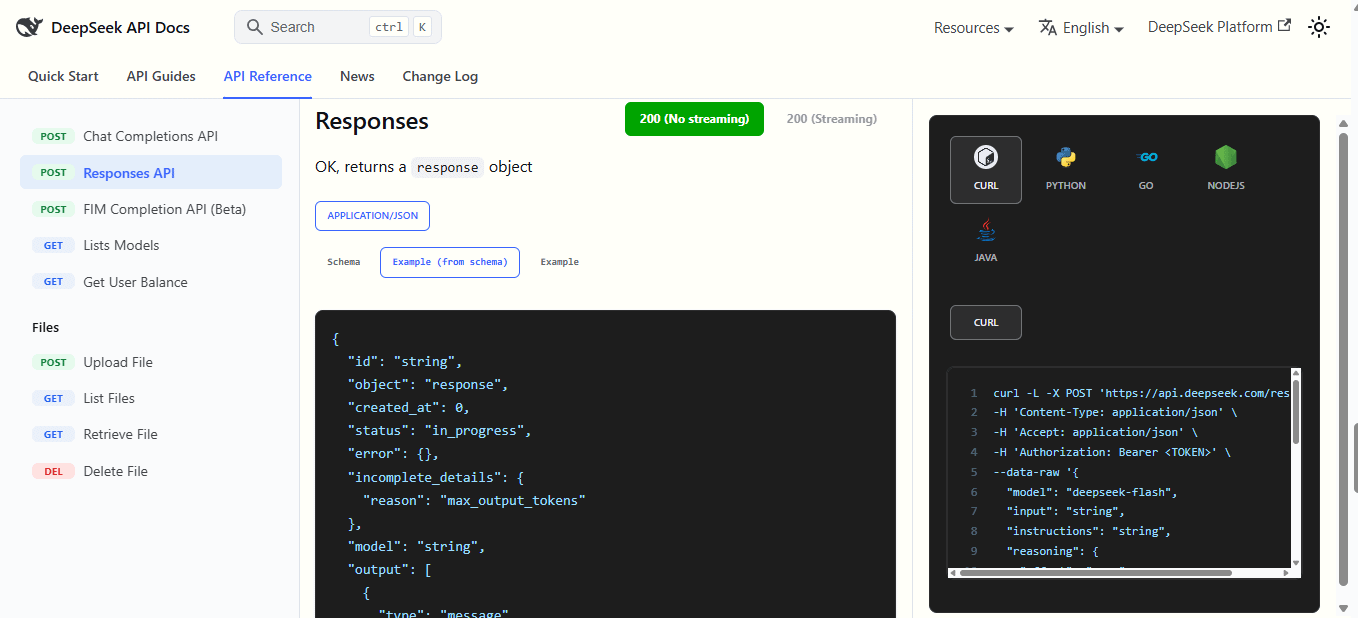This screenshot has width=1358, height=618.
Task: Open the DeepSeek Platform link
Action: [x=1219, y=27]
